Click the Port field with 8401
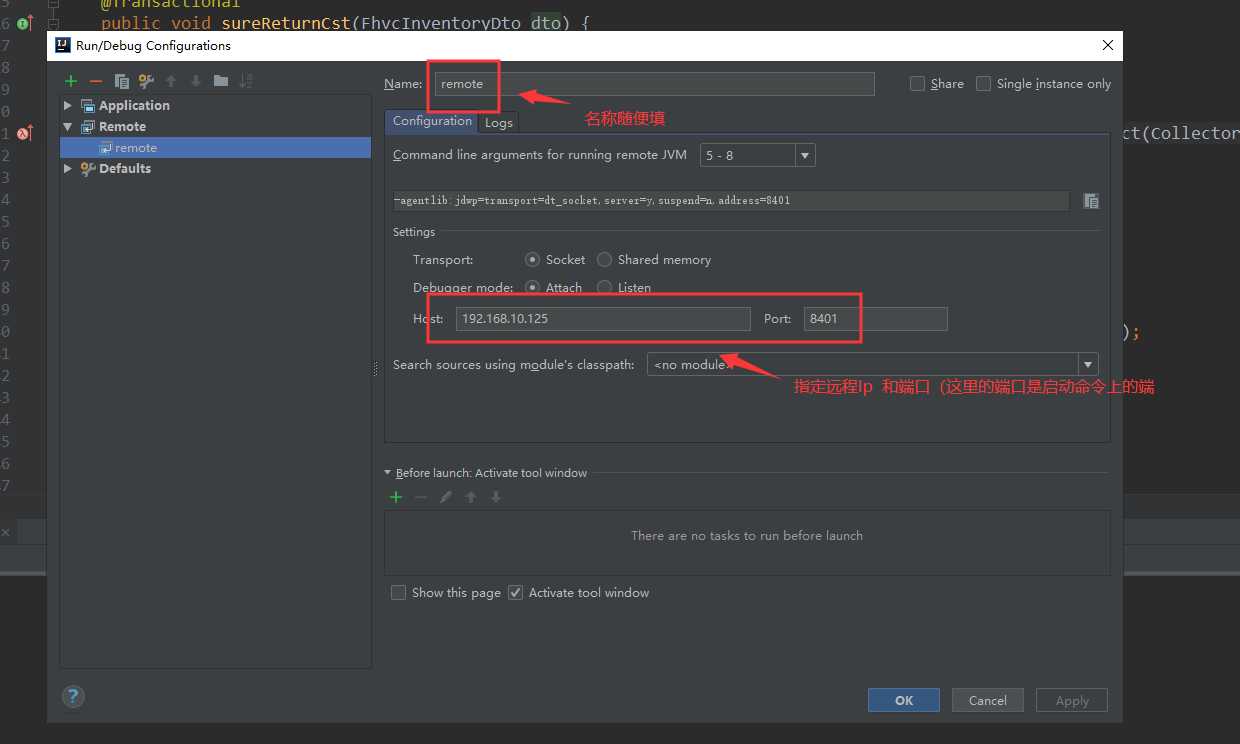Viewport: 1240px width, 744px height. pos(875,319)
